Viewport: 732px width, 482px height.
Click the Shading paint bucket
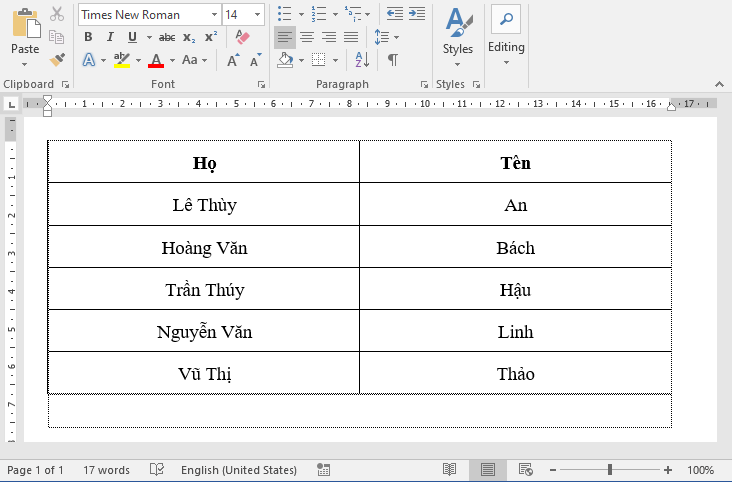pyautogui.click(x=285, y=60)
